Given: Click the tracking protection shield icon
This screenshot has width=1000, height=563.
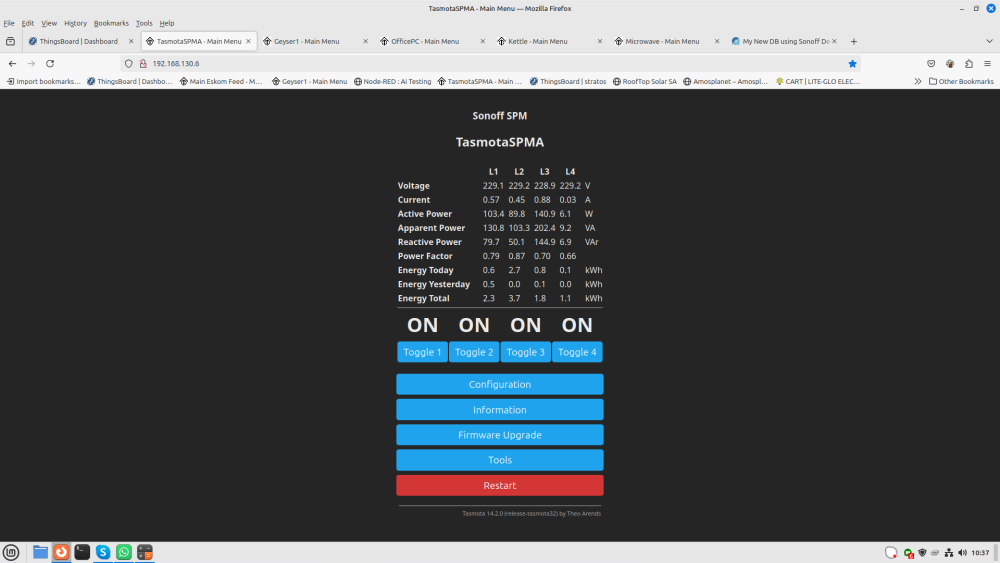Looking at the screenshot, I should point(129,64).
